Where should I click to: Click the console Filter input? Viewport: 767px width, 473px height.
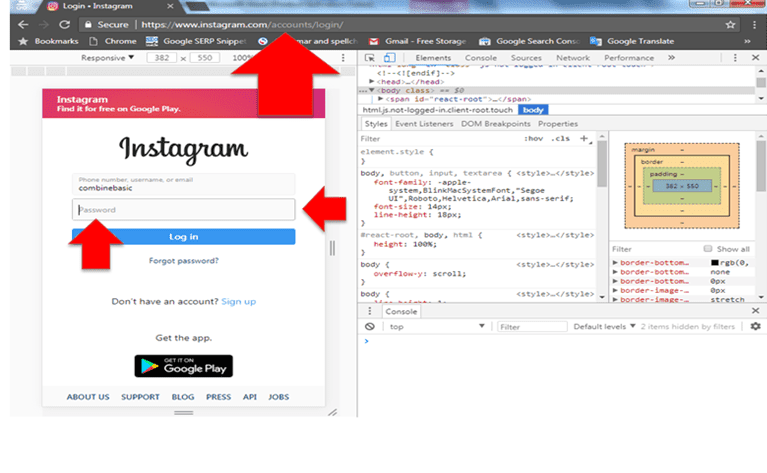(x=532, y=326)
